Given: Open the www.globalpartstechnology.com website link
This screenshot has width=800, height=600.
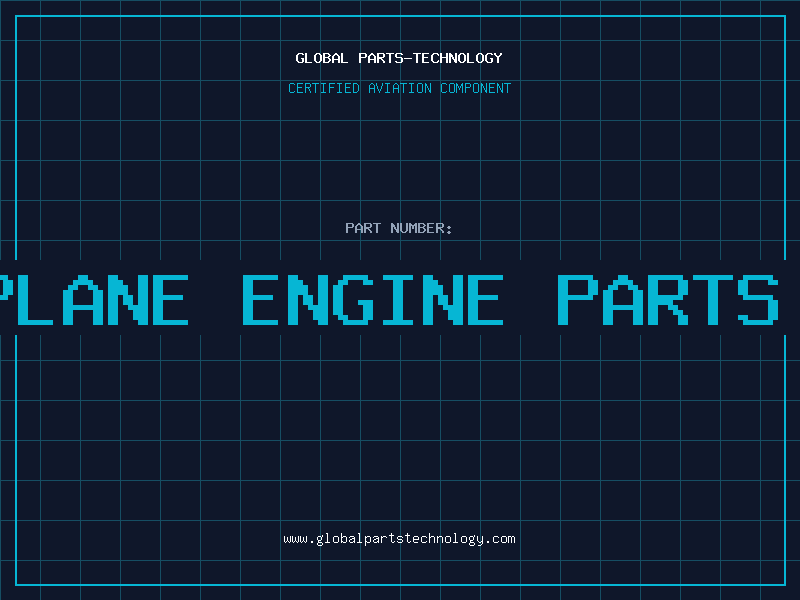Looking at the screenshot, I should [399, 539].
